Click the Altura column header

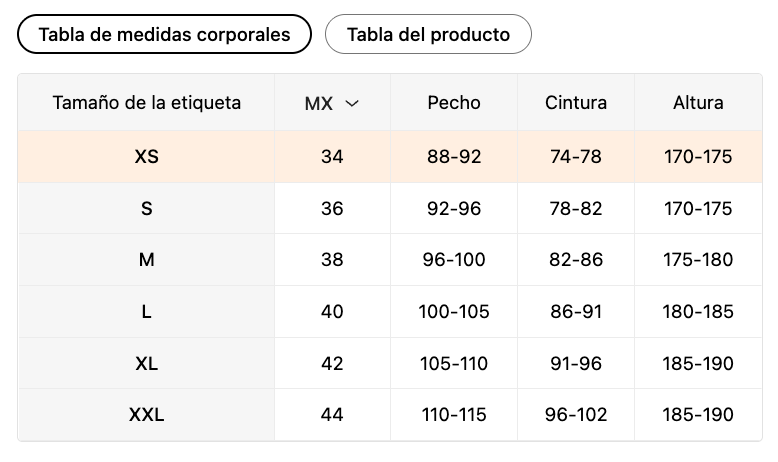click(x=698, y=103)
